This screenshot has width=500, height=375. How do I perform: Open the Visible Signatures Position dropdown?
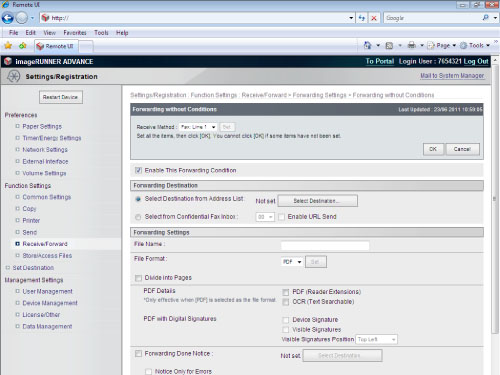[x=376, y=339]
